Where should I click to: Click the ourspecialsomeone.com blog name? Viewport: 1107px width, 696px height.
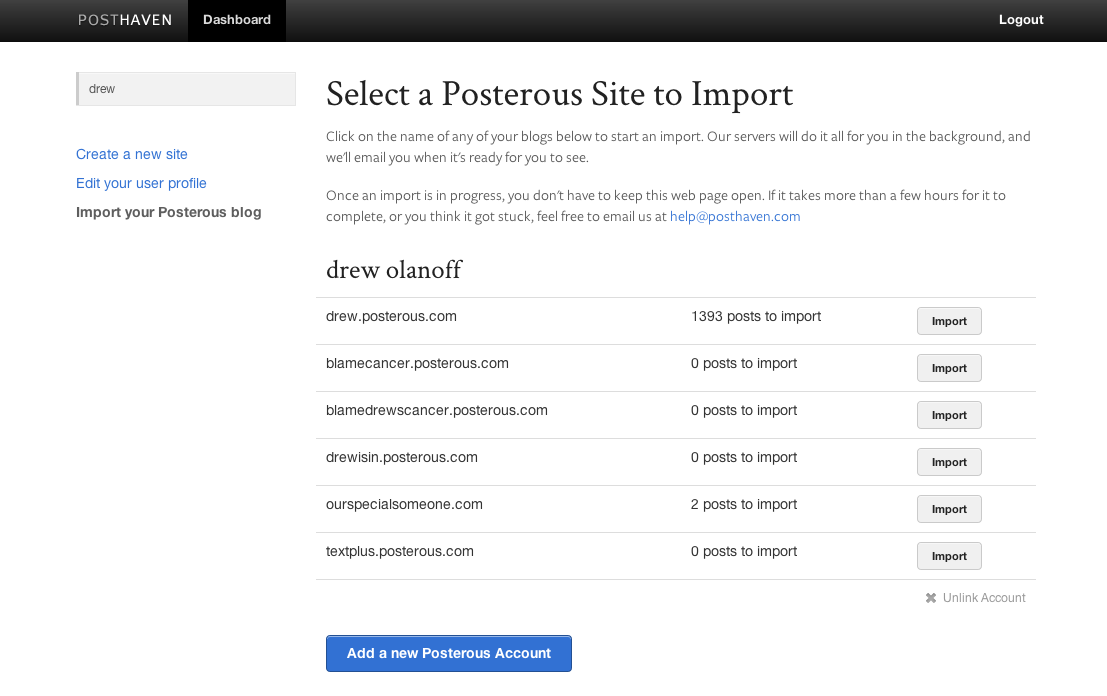[404, 504]
